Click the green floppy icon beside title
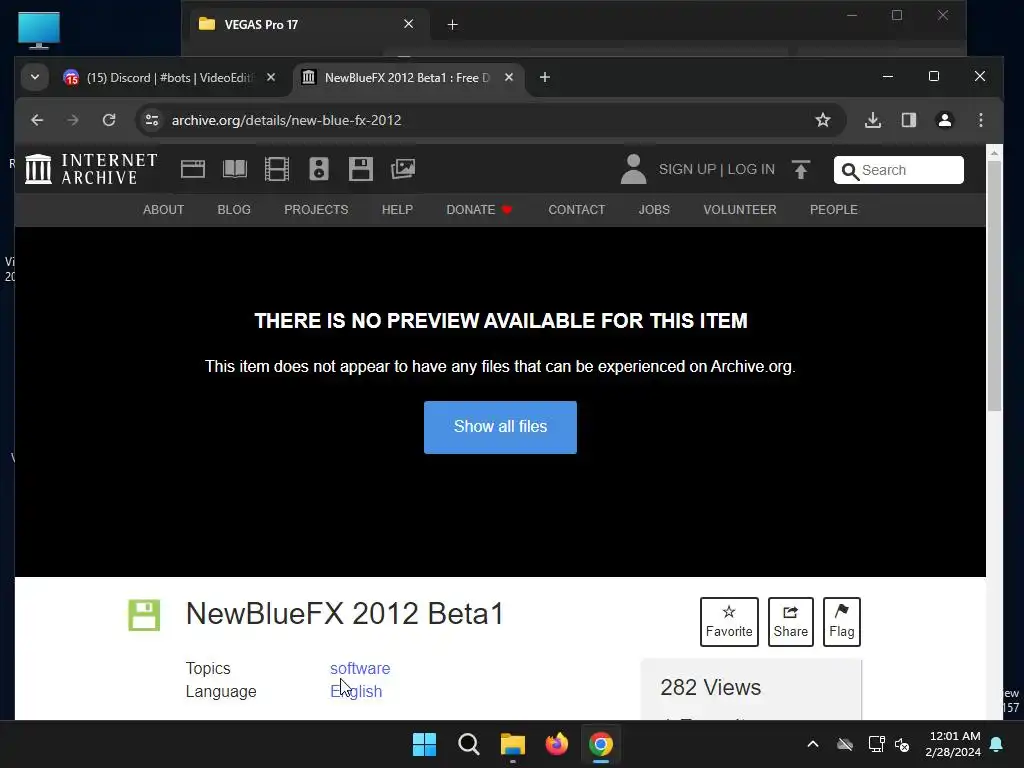 click(x=144, y=615)
